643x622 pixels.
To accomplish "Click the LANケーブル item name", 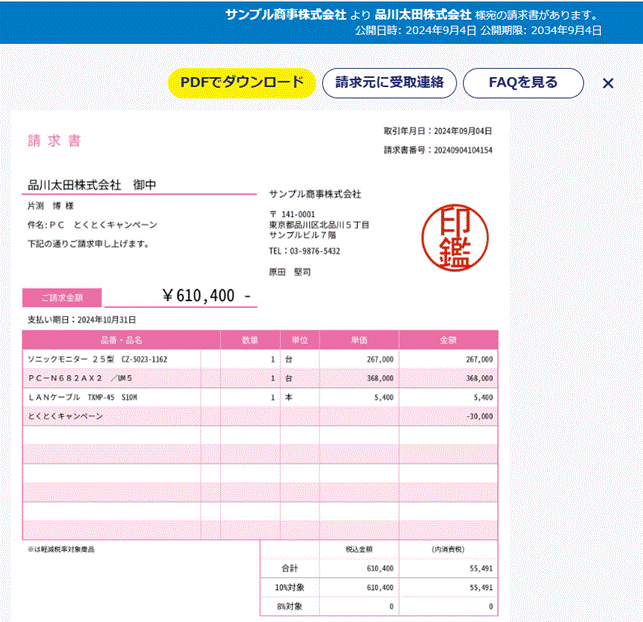I will (x=82, y=397).
